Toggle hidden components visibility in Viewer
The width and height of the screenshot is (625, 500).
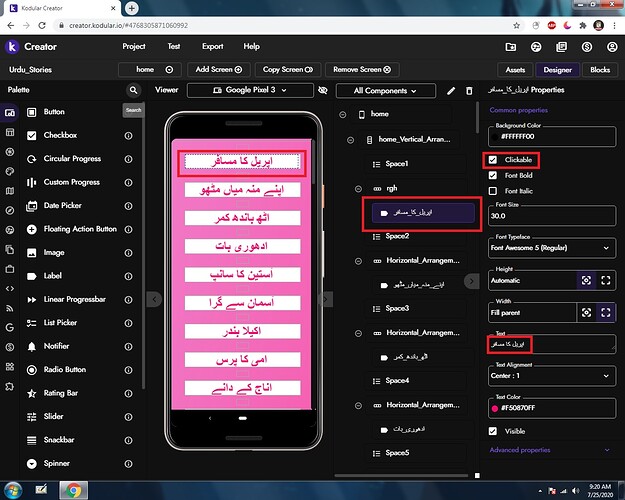click(322, 90)
